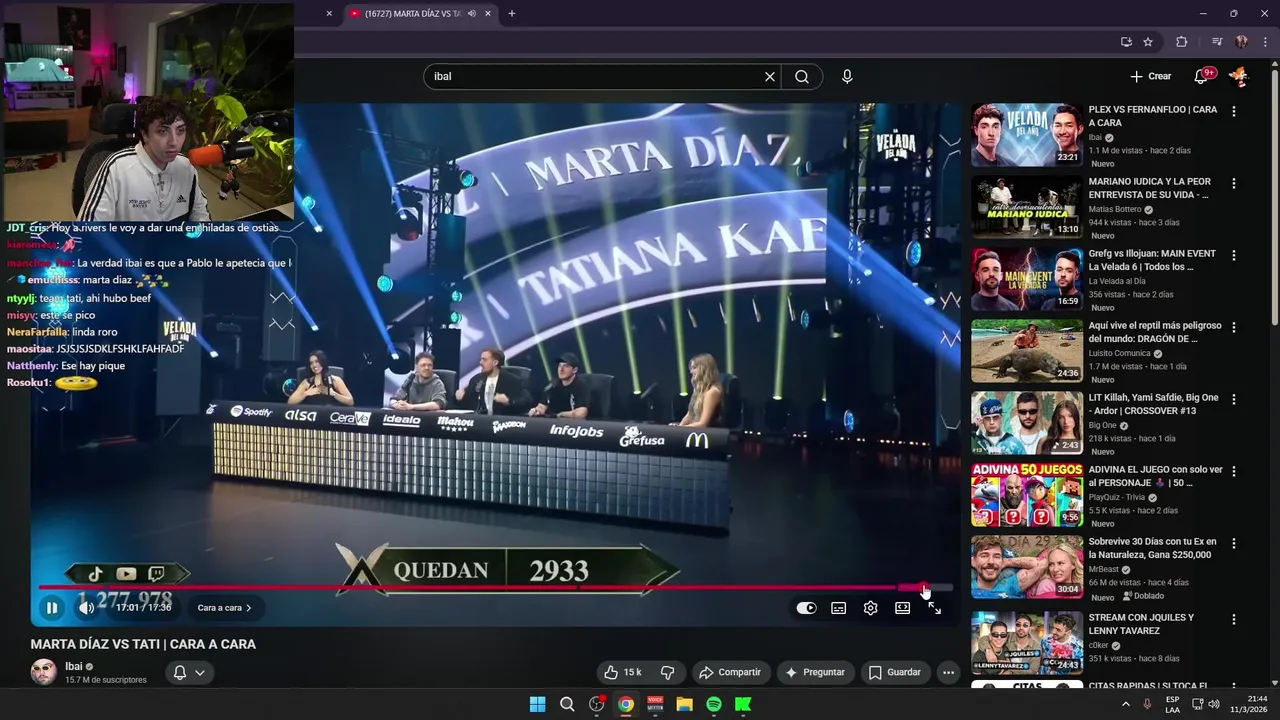Install app icon in the address bar
The image size is (1280, 720).
(1126, 42)
